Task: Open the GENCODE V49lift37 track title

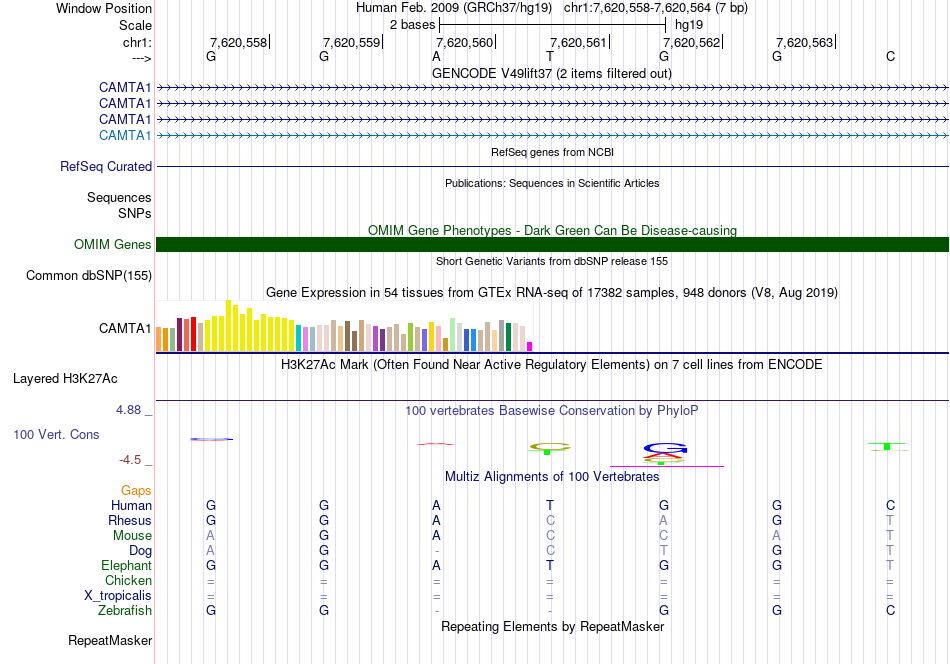Action: click(x=551, y=73)
